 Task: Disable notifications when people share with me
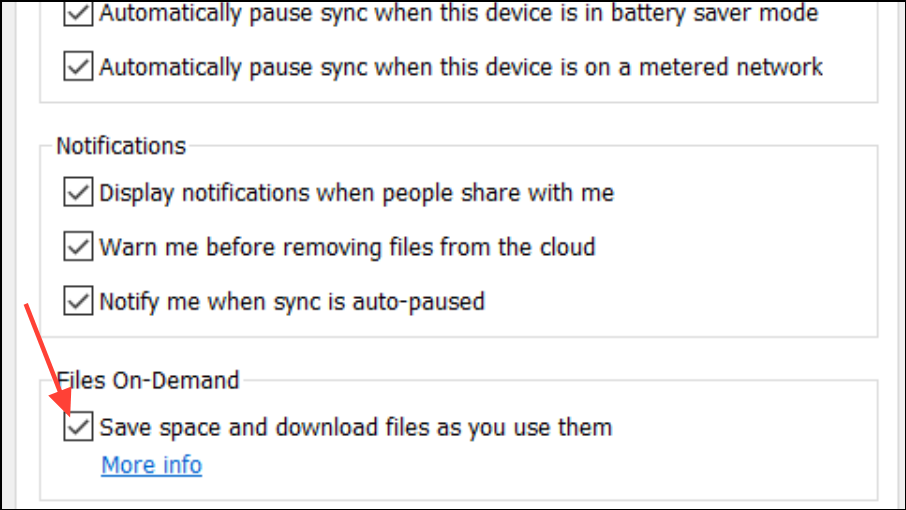pos(78,192)
